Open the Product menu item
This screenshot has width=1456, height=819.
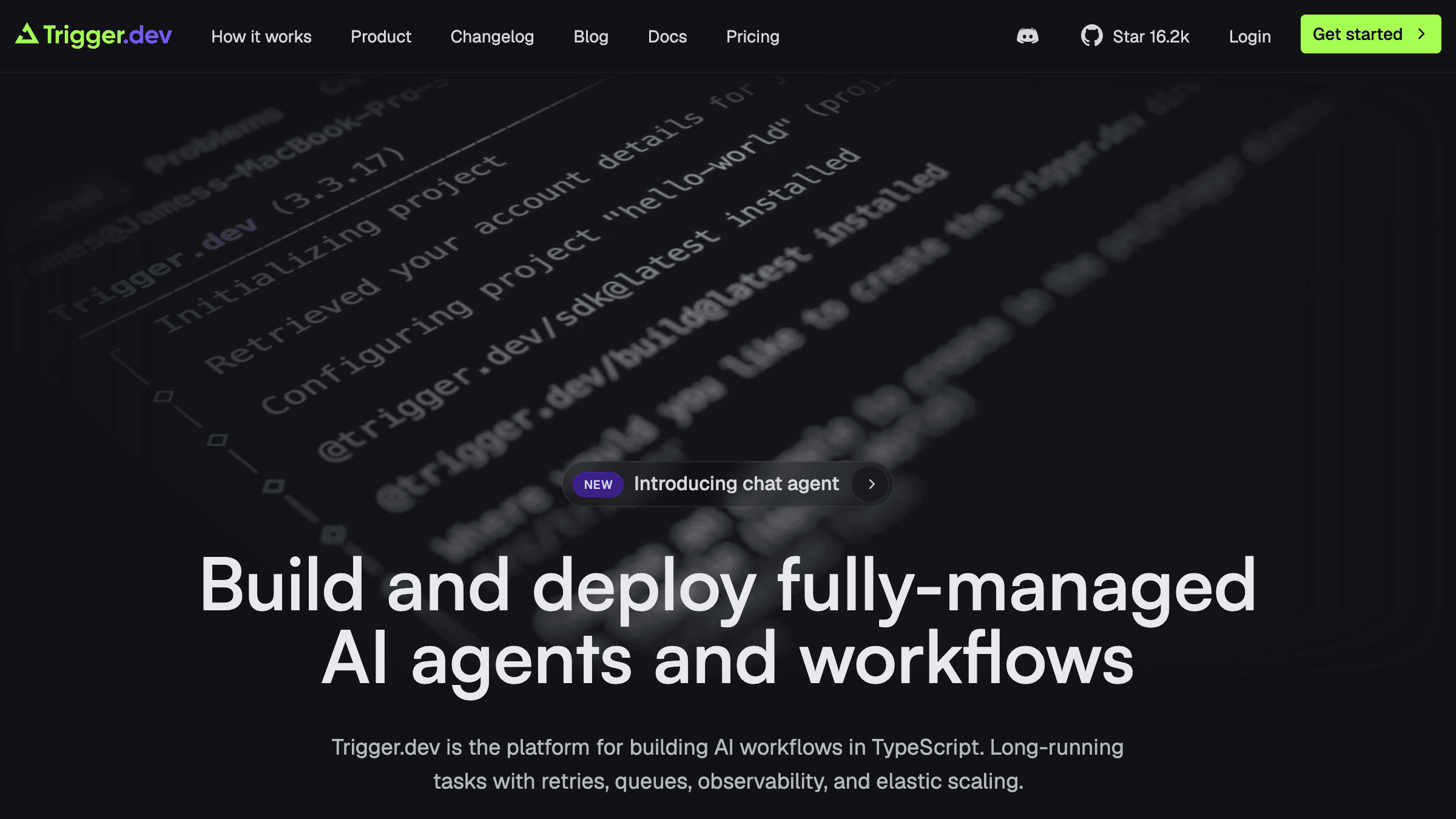click(x=381, y=36)
